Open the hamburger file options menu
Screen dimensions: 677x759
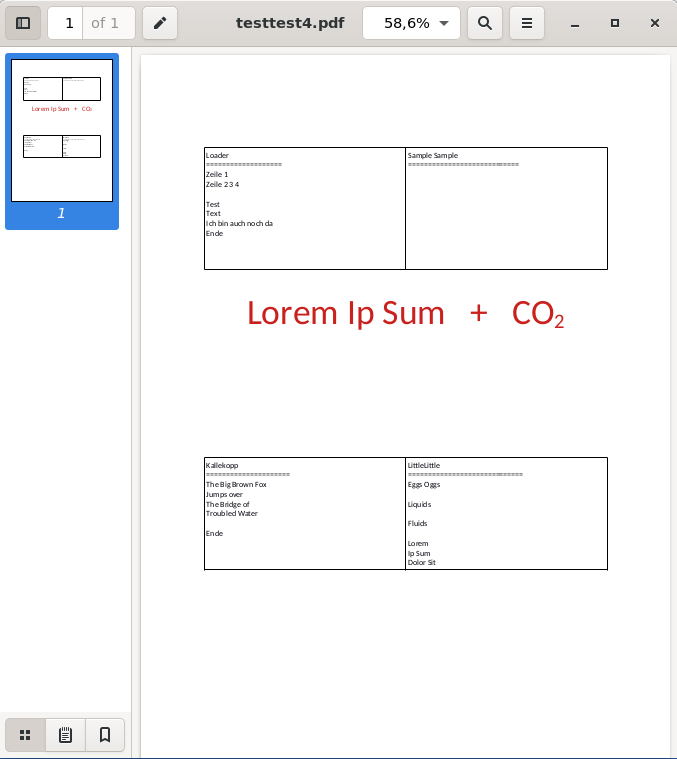(x=527, y=23)
